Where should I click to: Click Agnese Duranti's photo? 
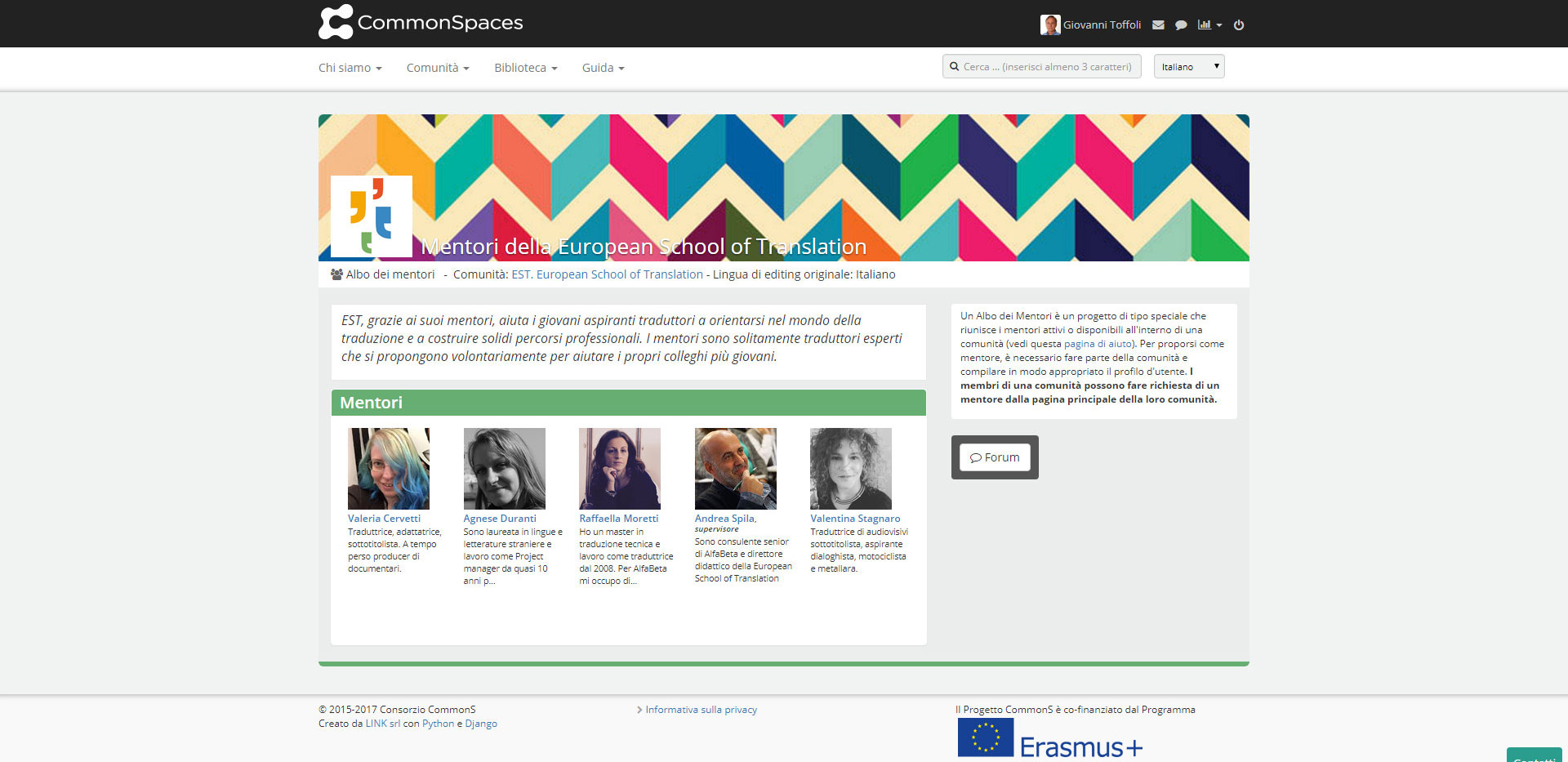(x=505, y=469)
